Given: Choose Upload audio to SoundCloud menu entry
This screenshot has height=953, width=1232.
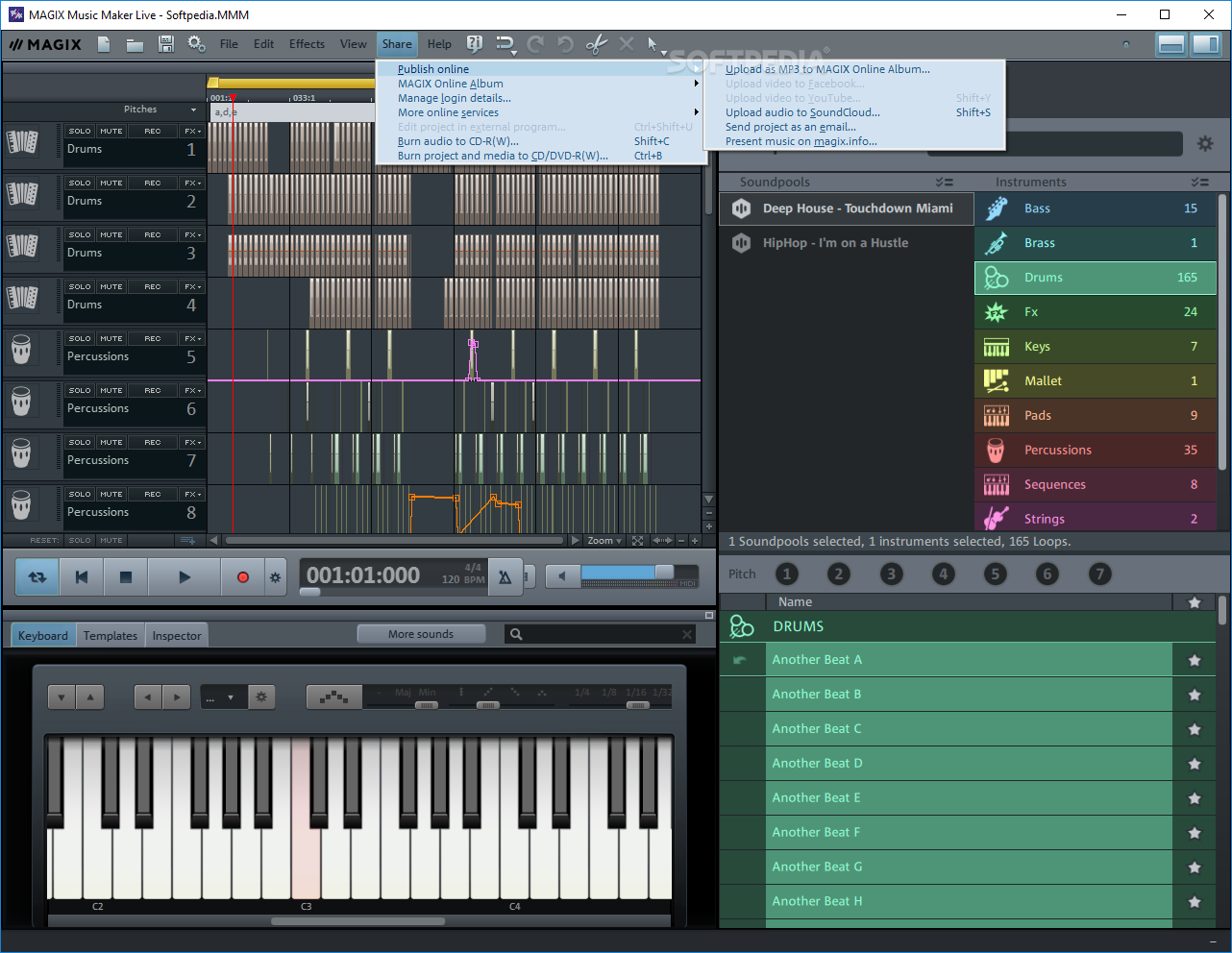Looking at the screenshot, I should 802,112.
